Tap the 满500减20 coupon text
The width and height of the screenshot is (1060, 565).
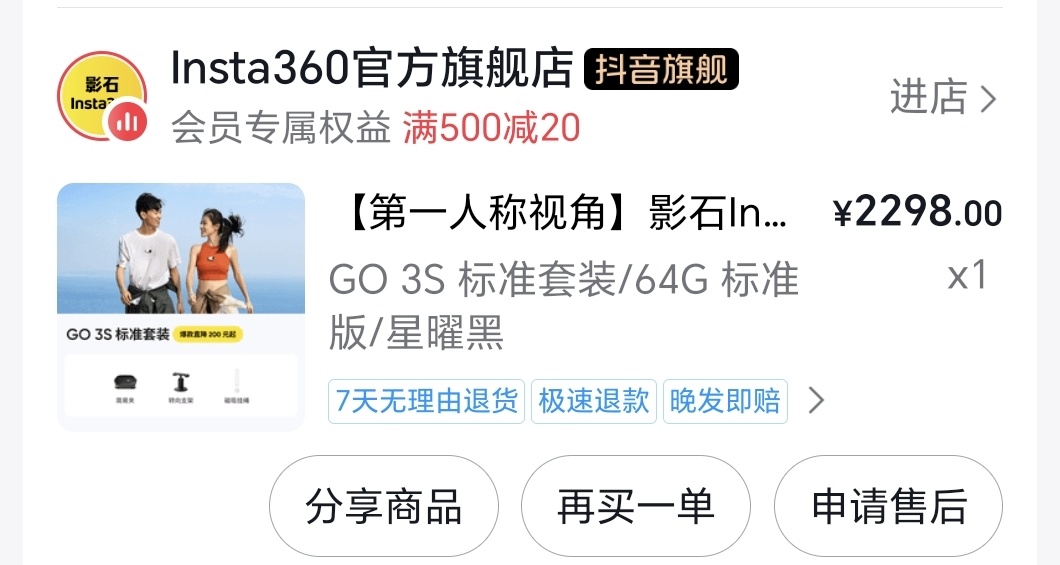491,128
